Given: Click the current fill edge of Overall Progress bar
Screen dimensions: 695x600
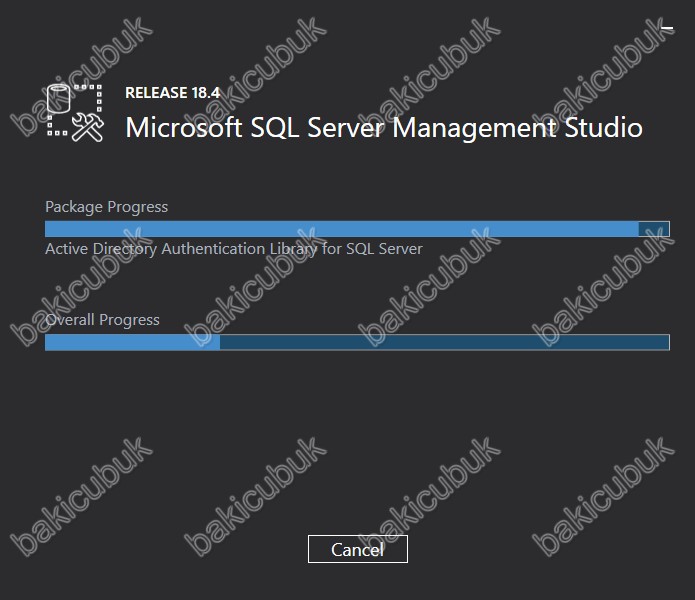Looking at the screenshot, I should (220, 342).
